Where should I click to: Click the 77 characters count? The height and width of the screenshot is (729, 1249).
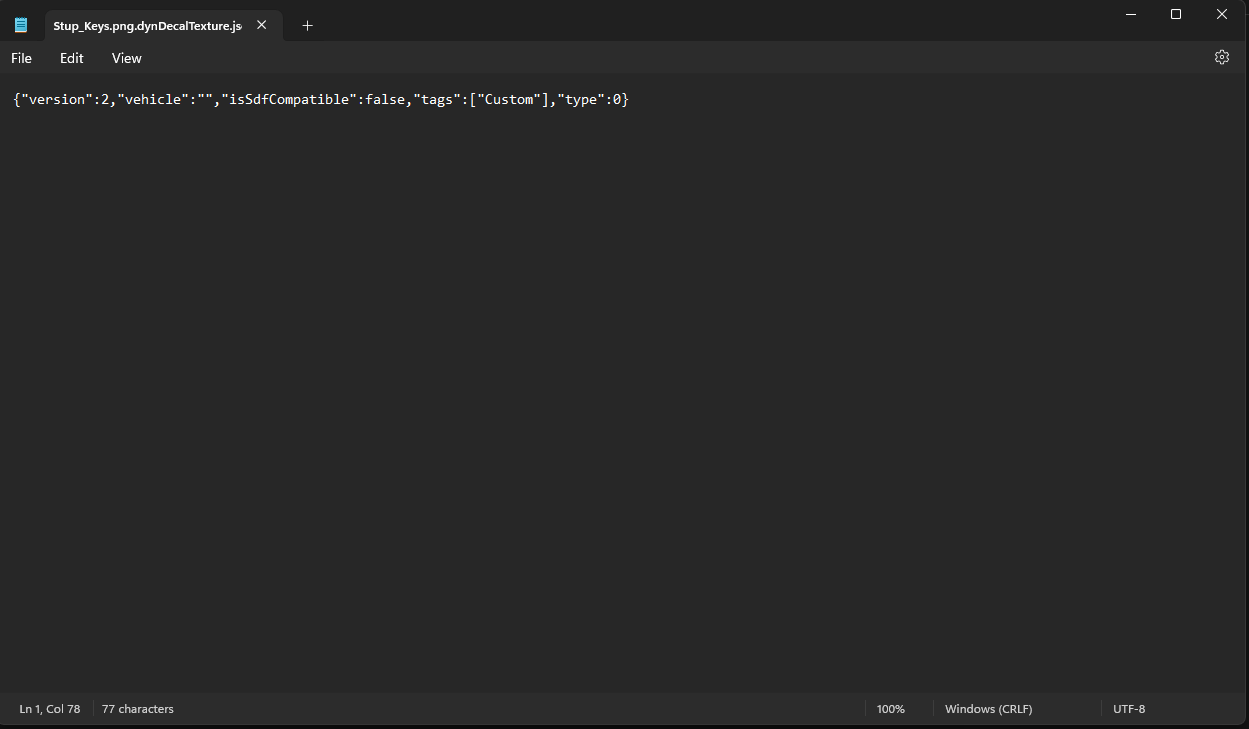138,709
